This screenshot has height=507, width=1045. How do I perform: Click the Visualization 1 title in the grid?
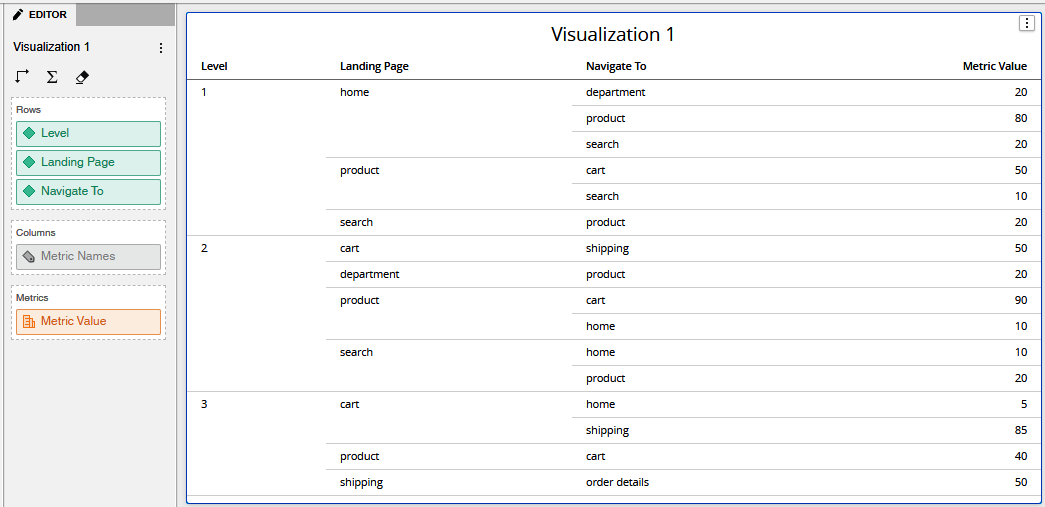coord(612,35)
